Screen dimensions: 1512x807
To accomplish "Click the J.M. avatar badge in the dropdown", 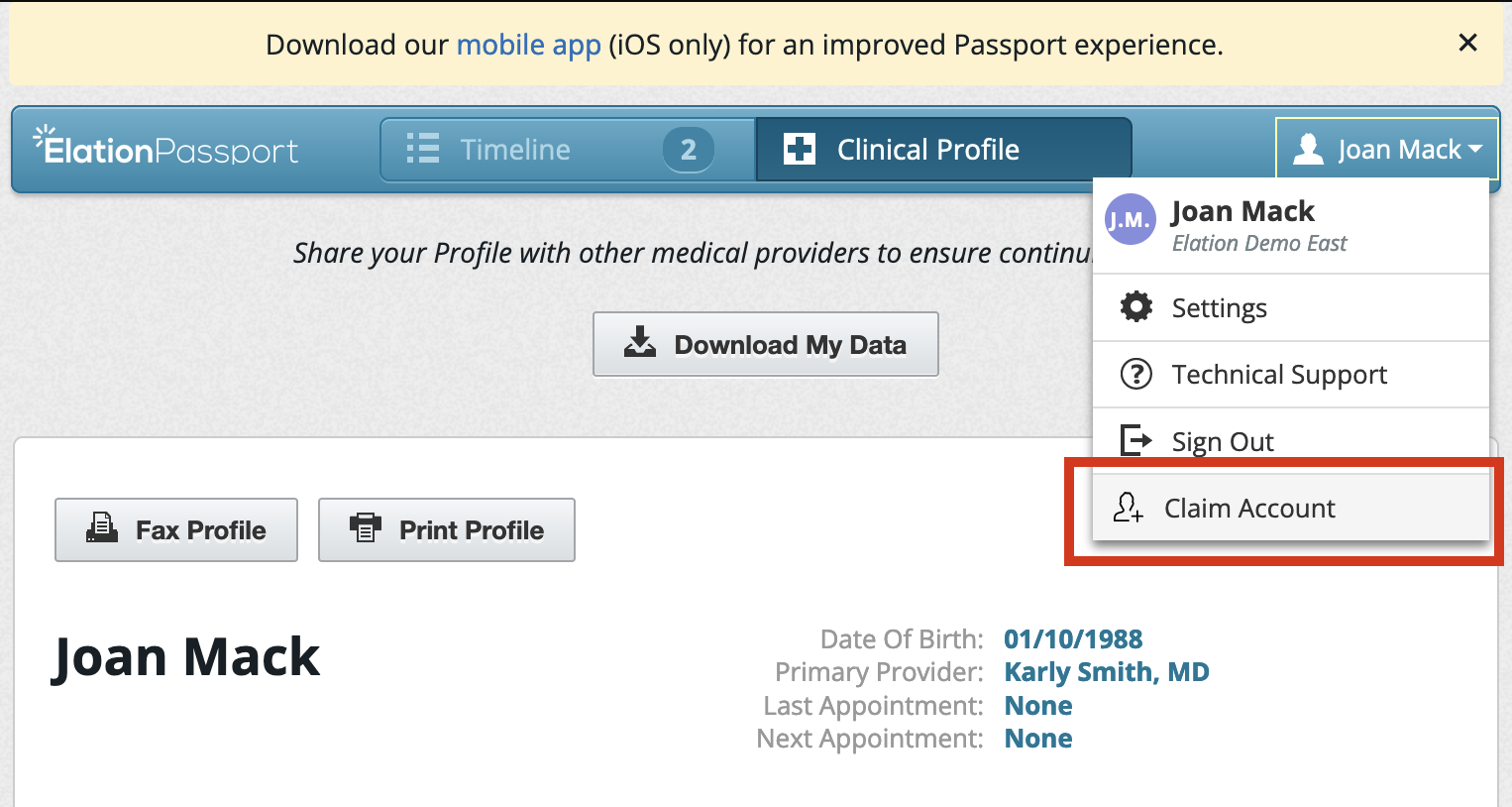I will click(1130, 219).
